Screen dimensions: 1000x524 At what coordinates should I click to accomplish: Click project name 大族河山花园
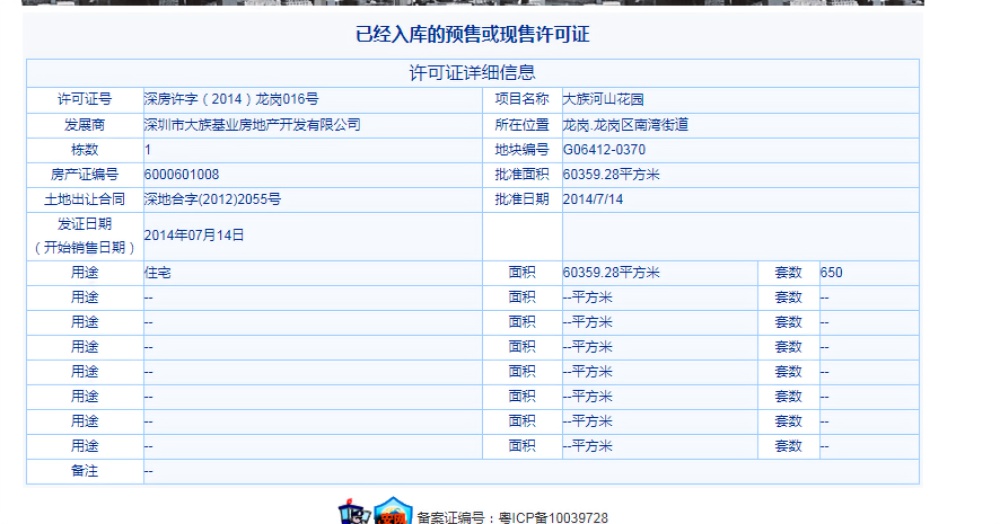(603, 99)
